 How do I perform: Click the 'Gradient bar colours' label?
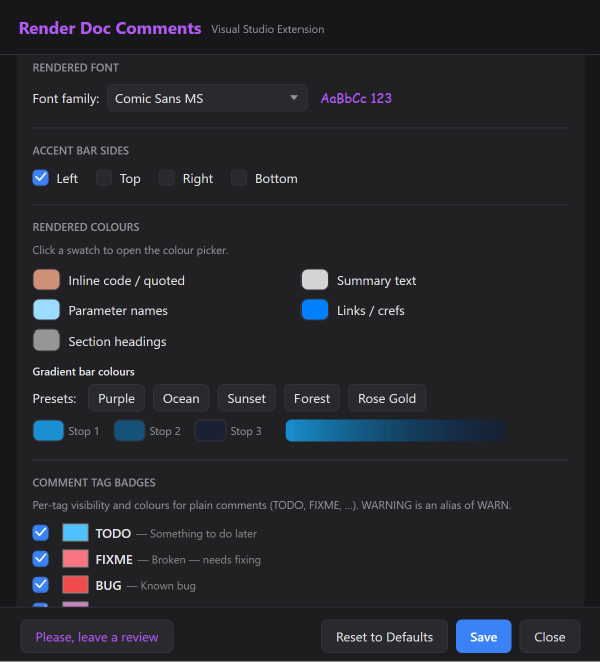[x=84, y=372]
